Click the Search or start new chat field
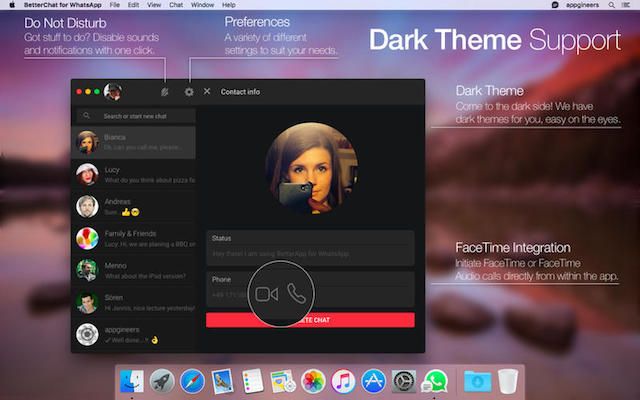The height and width of the screenshot is (400, 640). (136, 116)
